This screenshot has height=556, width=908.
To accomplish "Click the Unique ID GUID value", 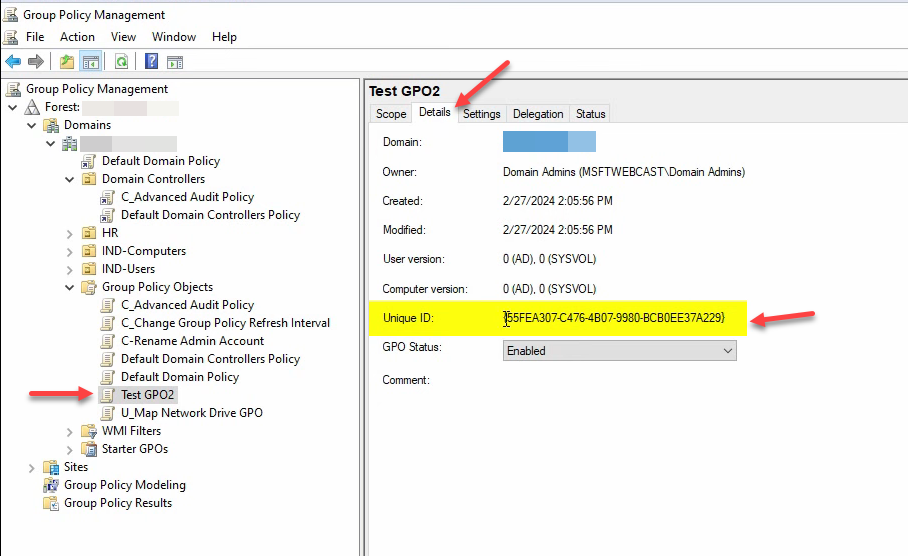I will pos(614,317).
